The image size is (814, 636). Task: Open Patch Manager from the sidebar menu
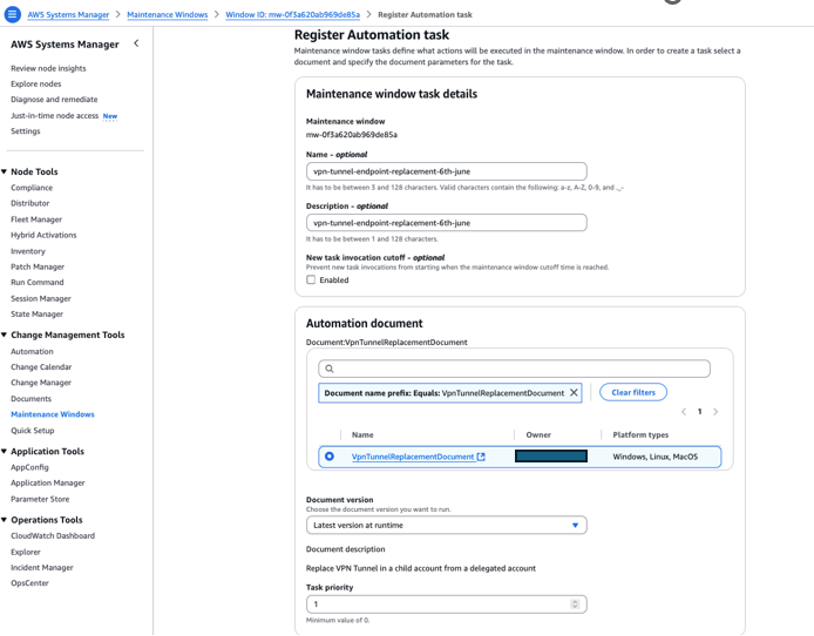coord(38,266)
